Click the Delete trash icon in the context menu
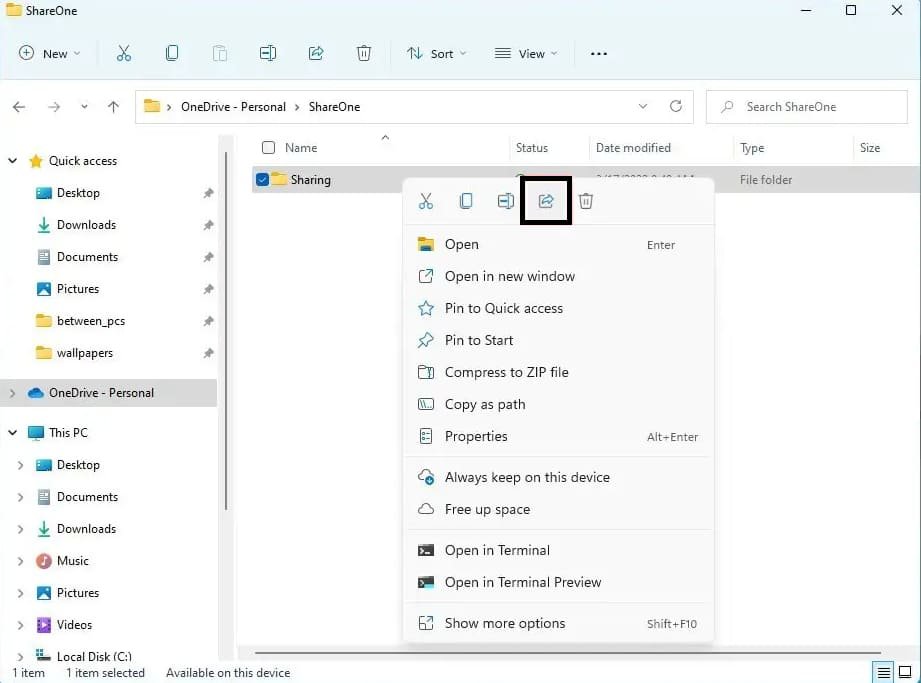This screenshot has width=921, height=683. point(586,201)
